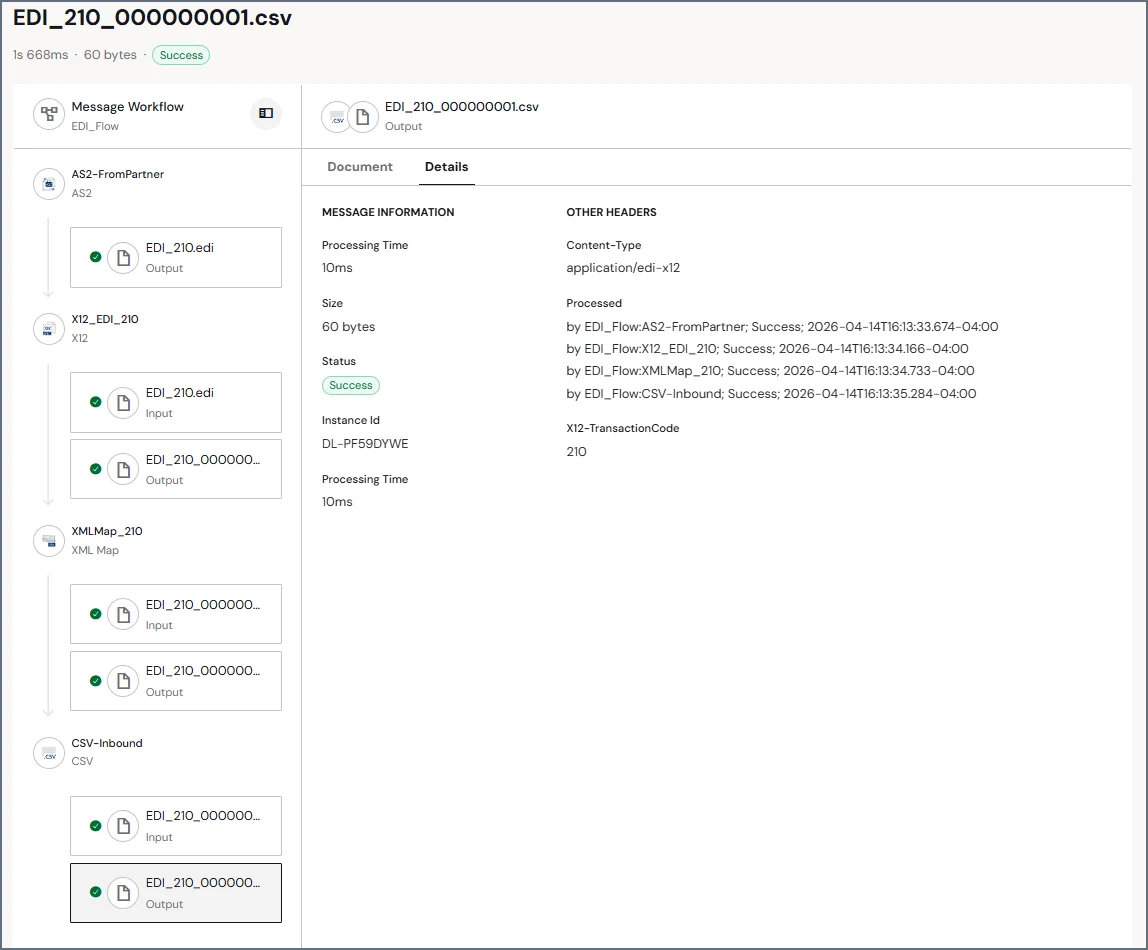1148x950 pixels.
Task: Click file icon of X12 EDI_210.edi input
Action: tap(123, 403)
